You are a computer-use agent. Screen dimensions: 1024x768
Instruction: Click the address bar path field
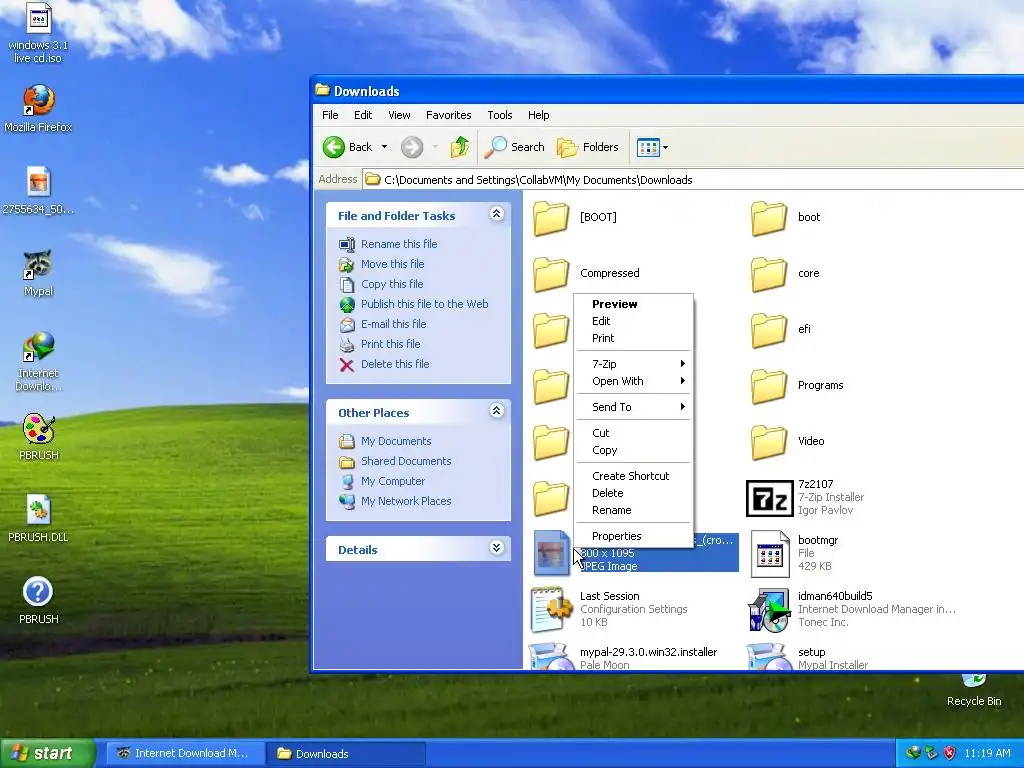[x=693, y=180]
